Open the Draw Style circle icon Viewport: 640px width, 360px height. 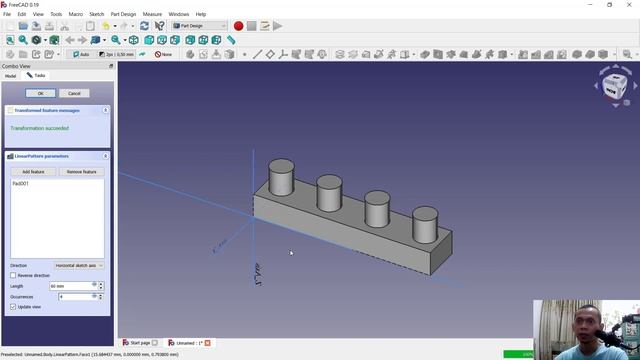pyautogui.click(x=36, y=40)
